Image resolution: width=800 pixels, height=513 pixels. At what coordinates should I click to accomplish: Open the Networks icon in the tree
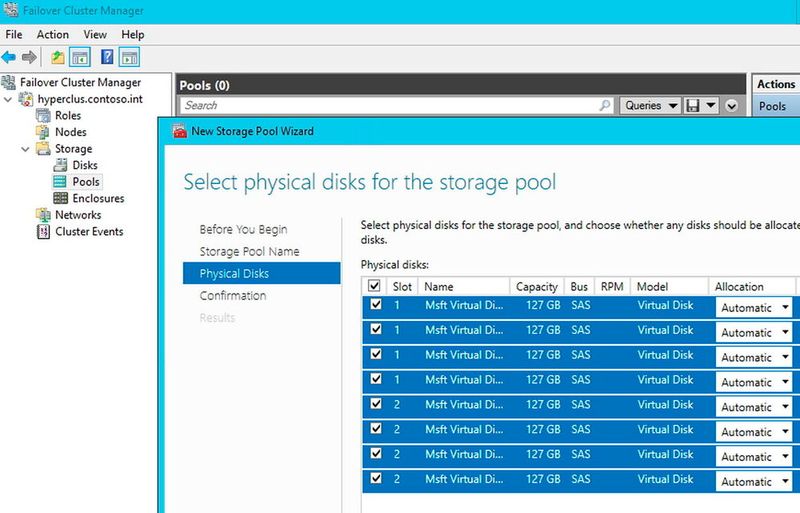pos(43,214)
